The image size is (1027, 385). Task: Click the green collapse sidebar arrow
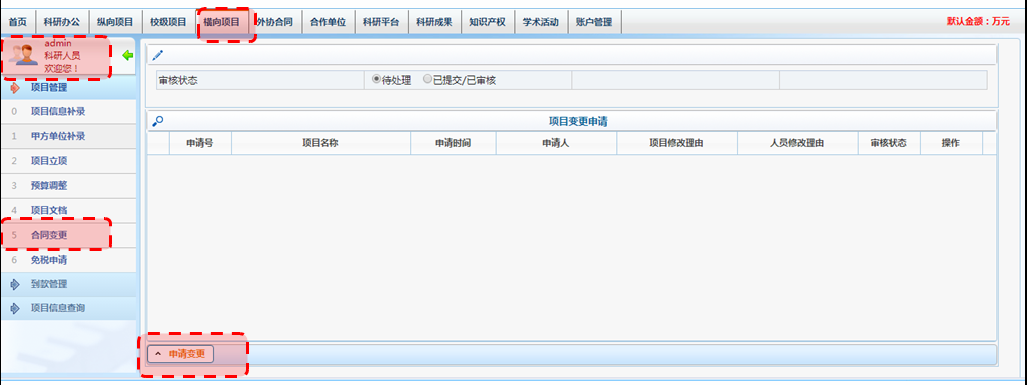(128, 56)
